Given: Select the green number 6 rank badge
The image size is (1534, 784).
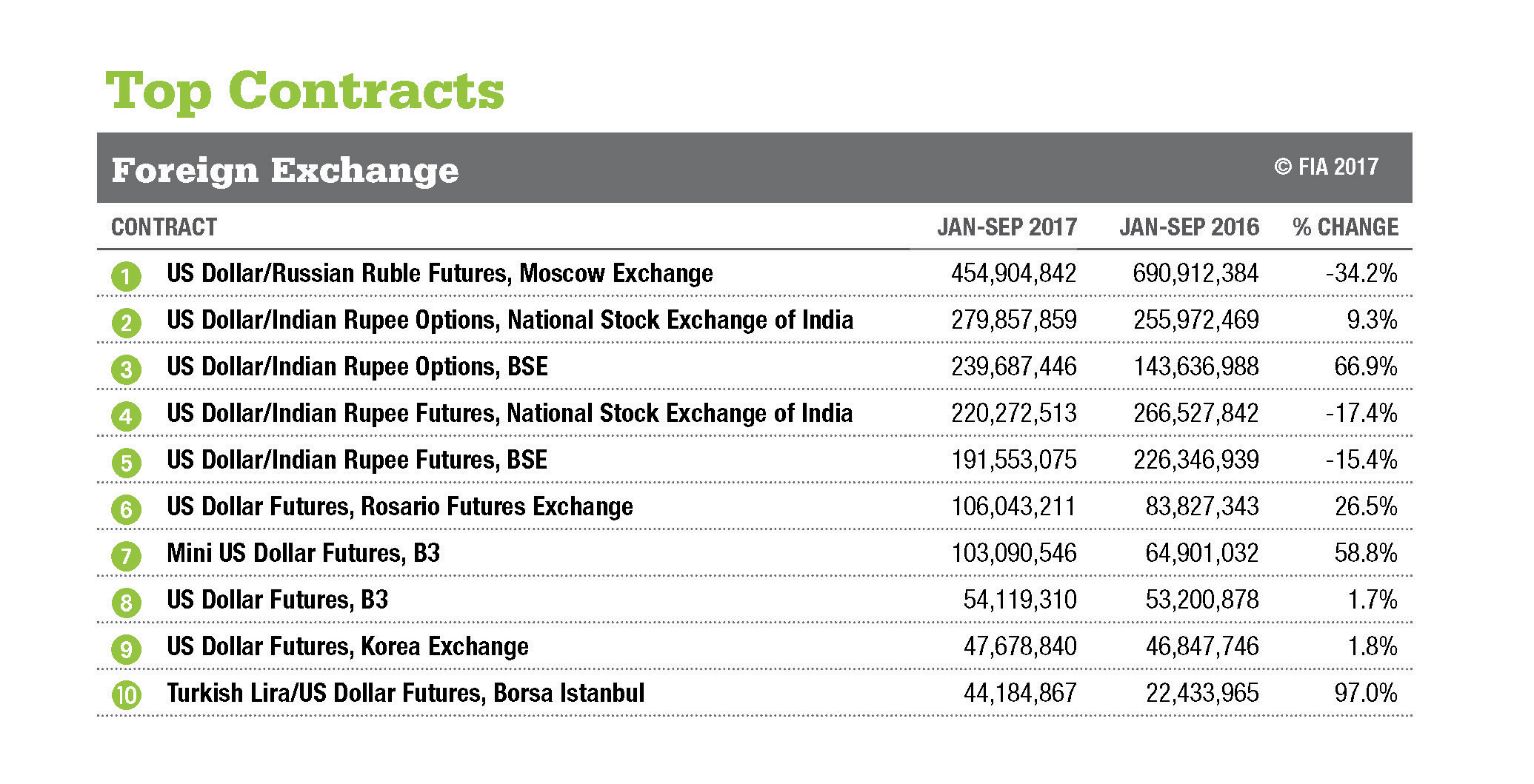Looking at the screenshot, I should tap(126, 510).
